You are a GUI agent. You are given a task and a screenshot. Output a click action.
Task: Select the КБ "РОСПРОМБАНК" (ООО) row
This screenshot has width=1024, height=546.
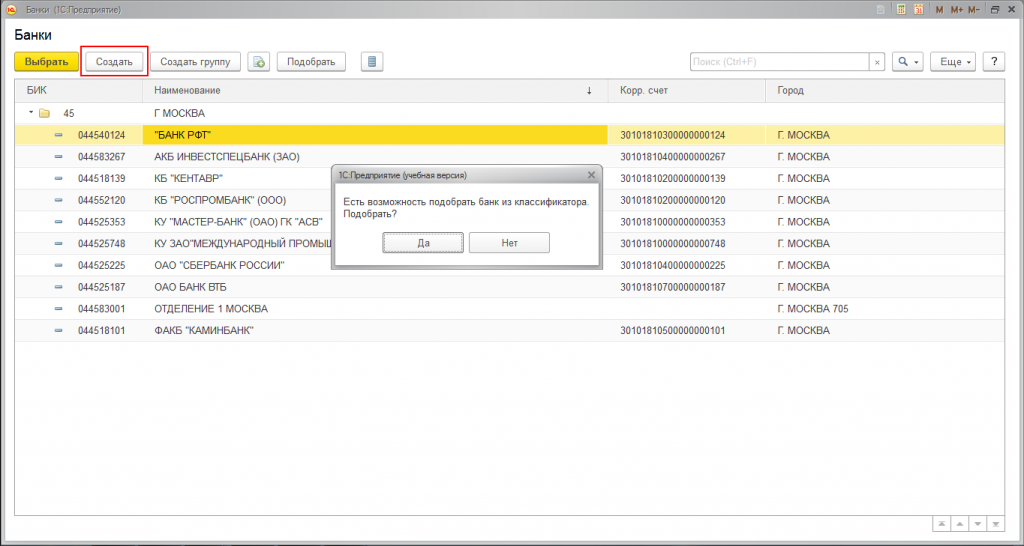(x=220, y=200)
